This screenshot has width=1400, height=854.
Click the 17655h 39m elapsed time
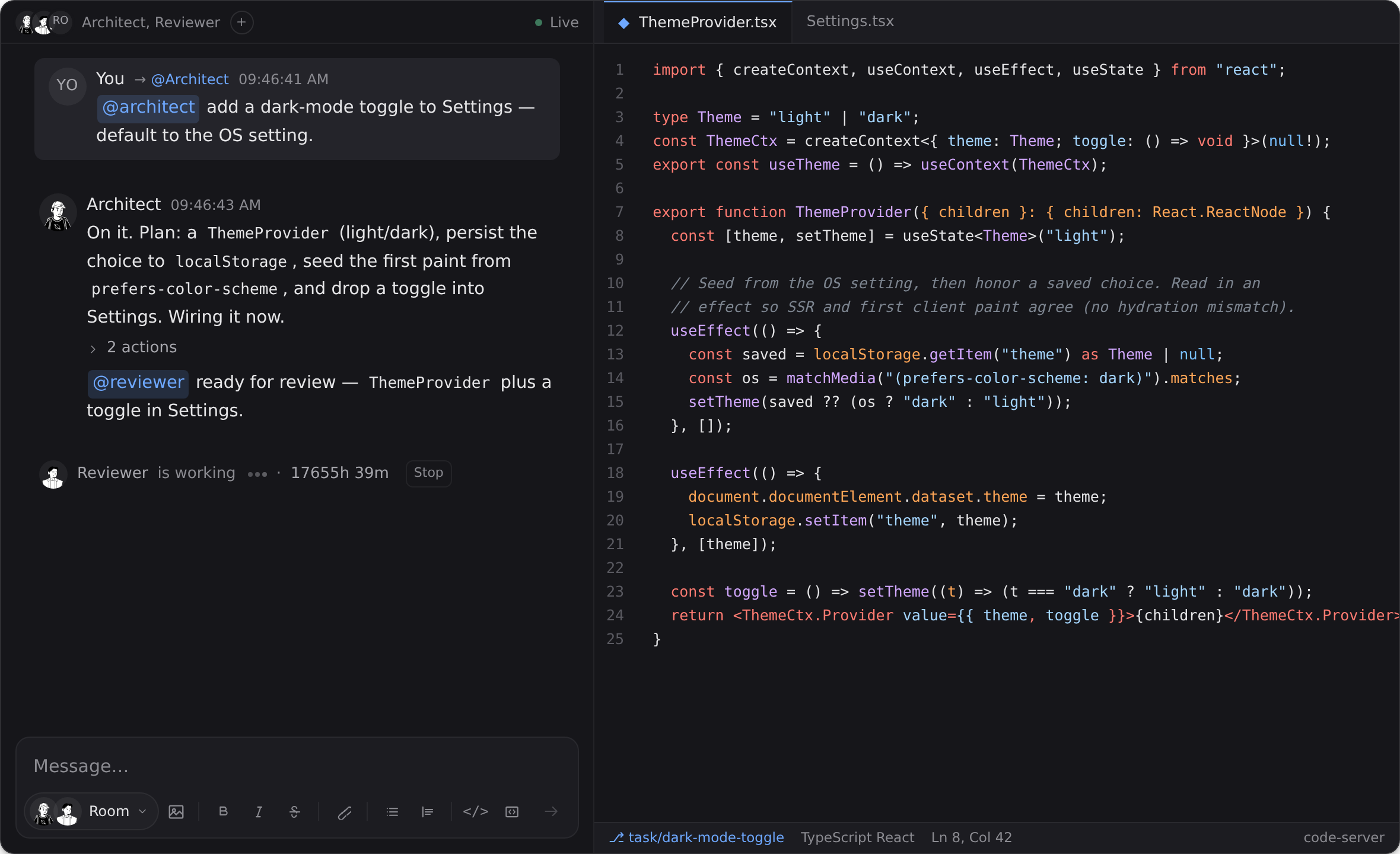tap(339, 473)
